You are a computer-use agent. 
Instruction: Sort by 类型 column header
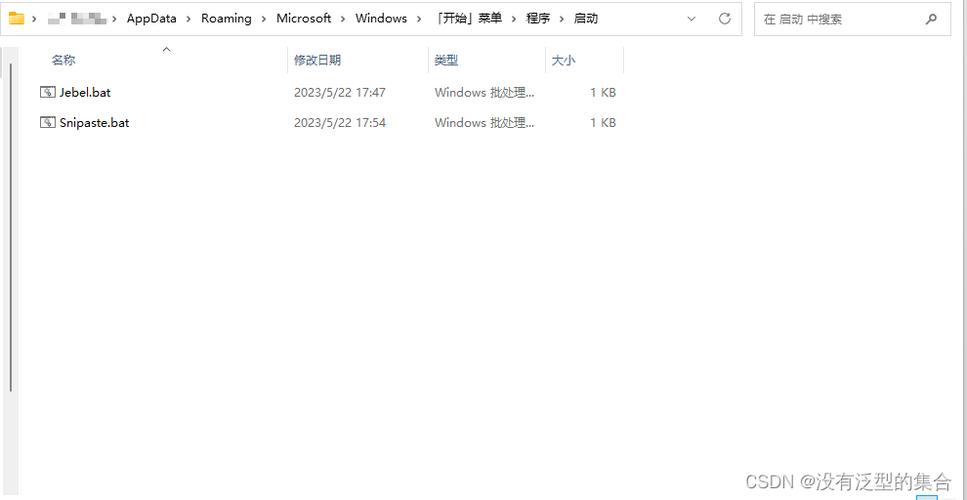click(446, 60)
